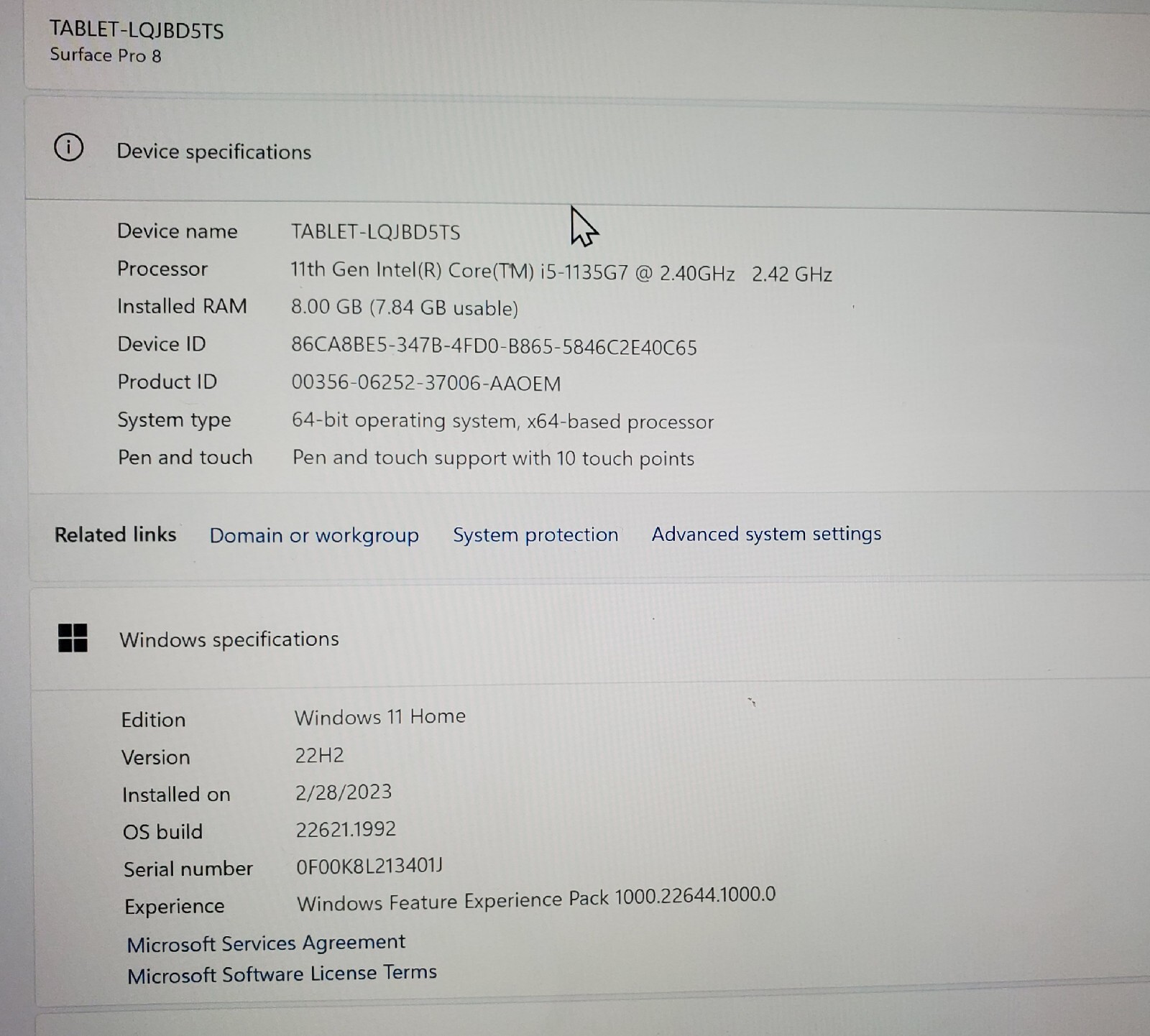
Task: Select the installed on date 2/28/2023
Action: coord(344,792)
